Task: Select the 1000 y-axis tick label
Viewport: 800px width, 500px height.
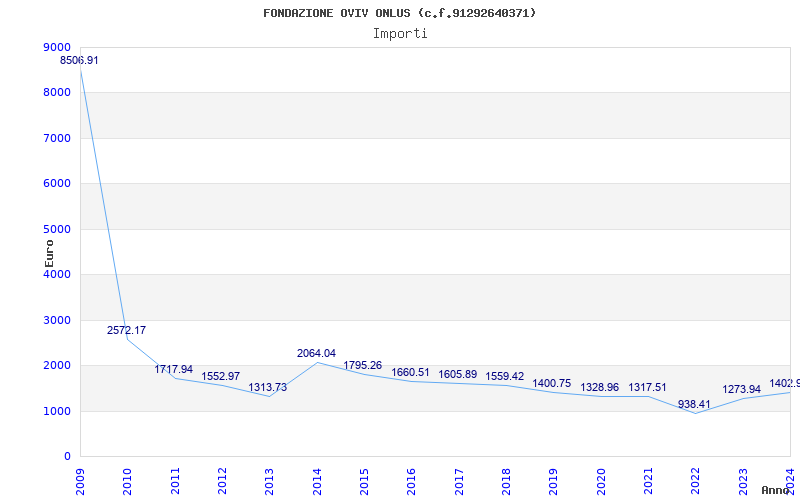Action: pyautogui.click(x=57, y=411)
